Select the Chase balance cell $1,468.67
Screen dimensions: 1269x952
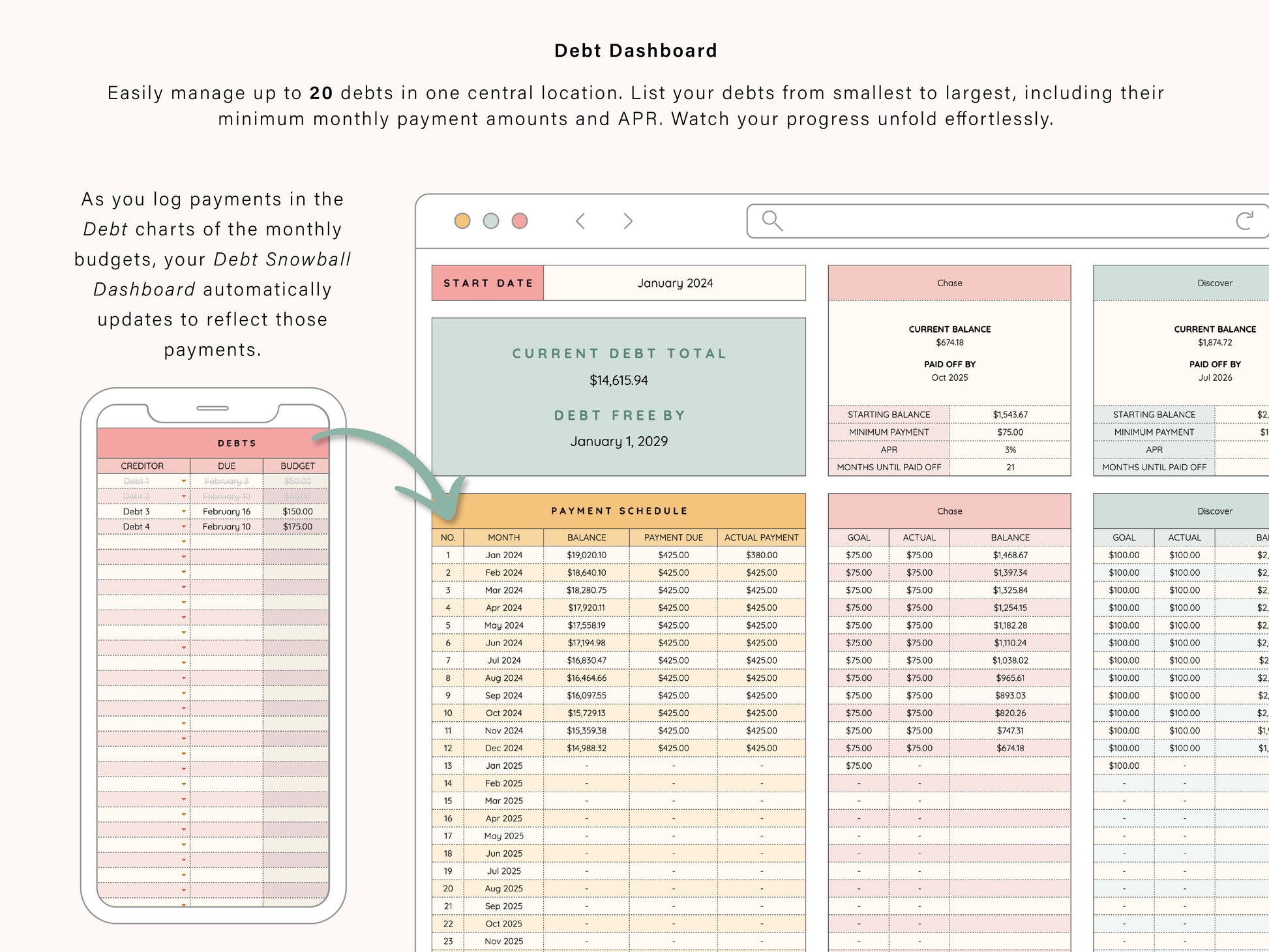pos(1010,555)
